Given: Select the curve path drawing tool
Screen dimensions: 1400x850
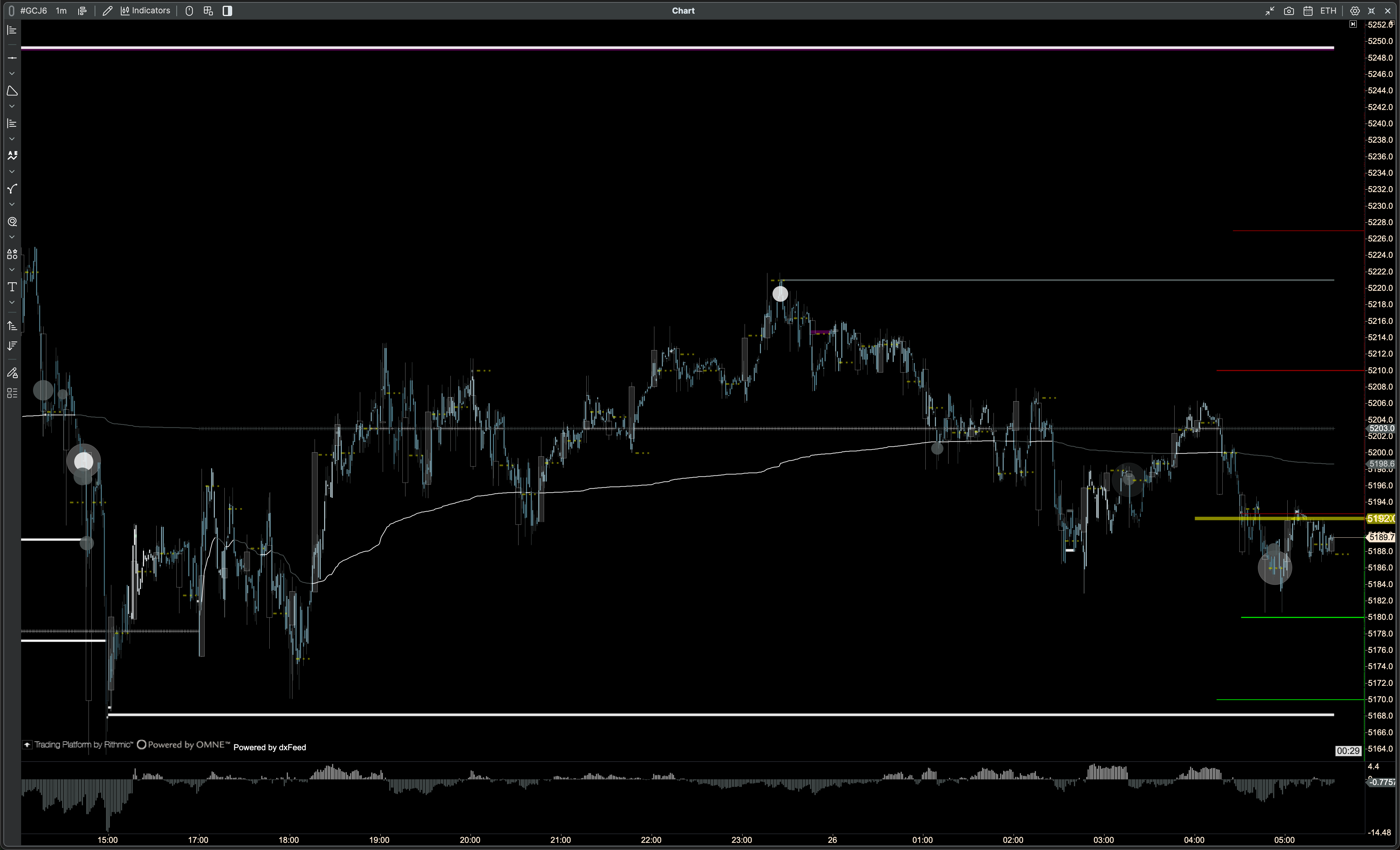Looking at the screenshot, I should pos(12,189).
